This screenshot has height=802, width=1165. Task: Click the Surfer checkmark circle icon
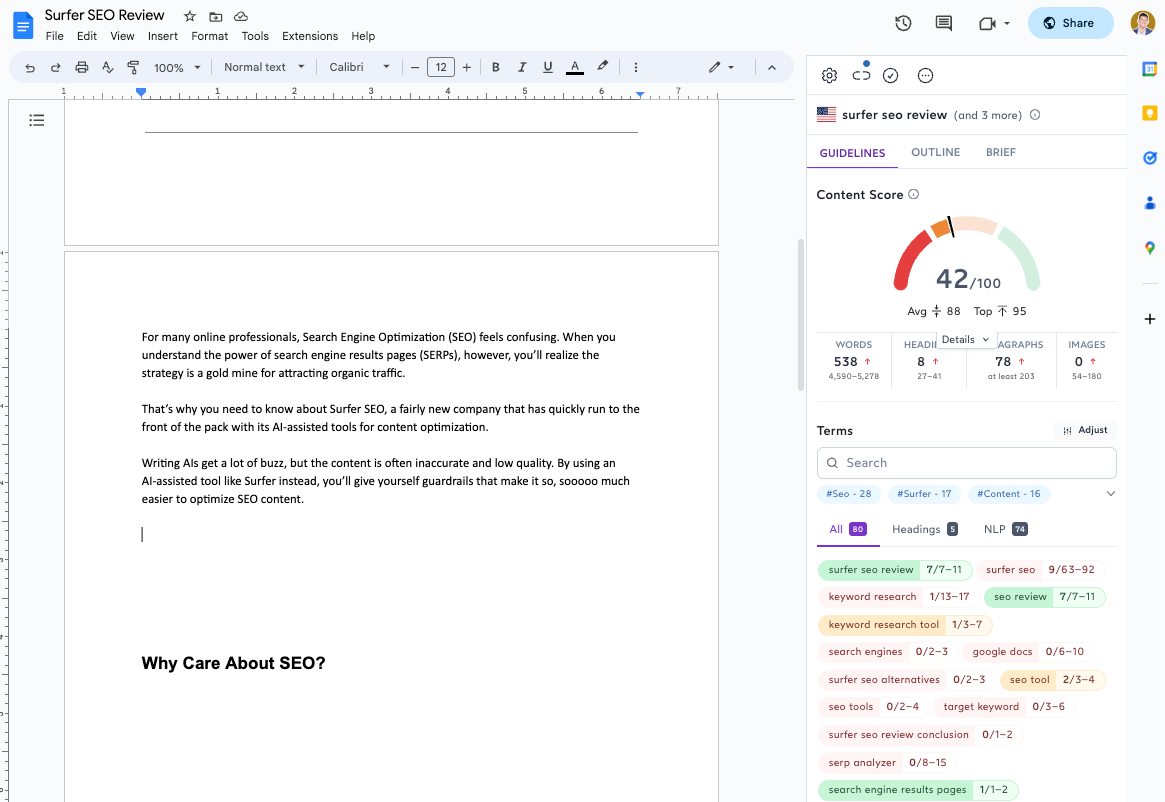(890, 75)
